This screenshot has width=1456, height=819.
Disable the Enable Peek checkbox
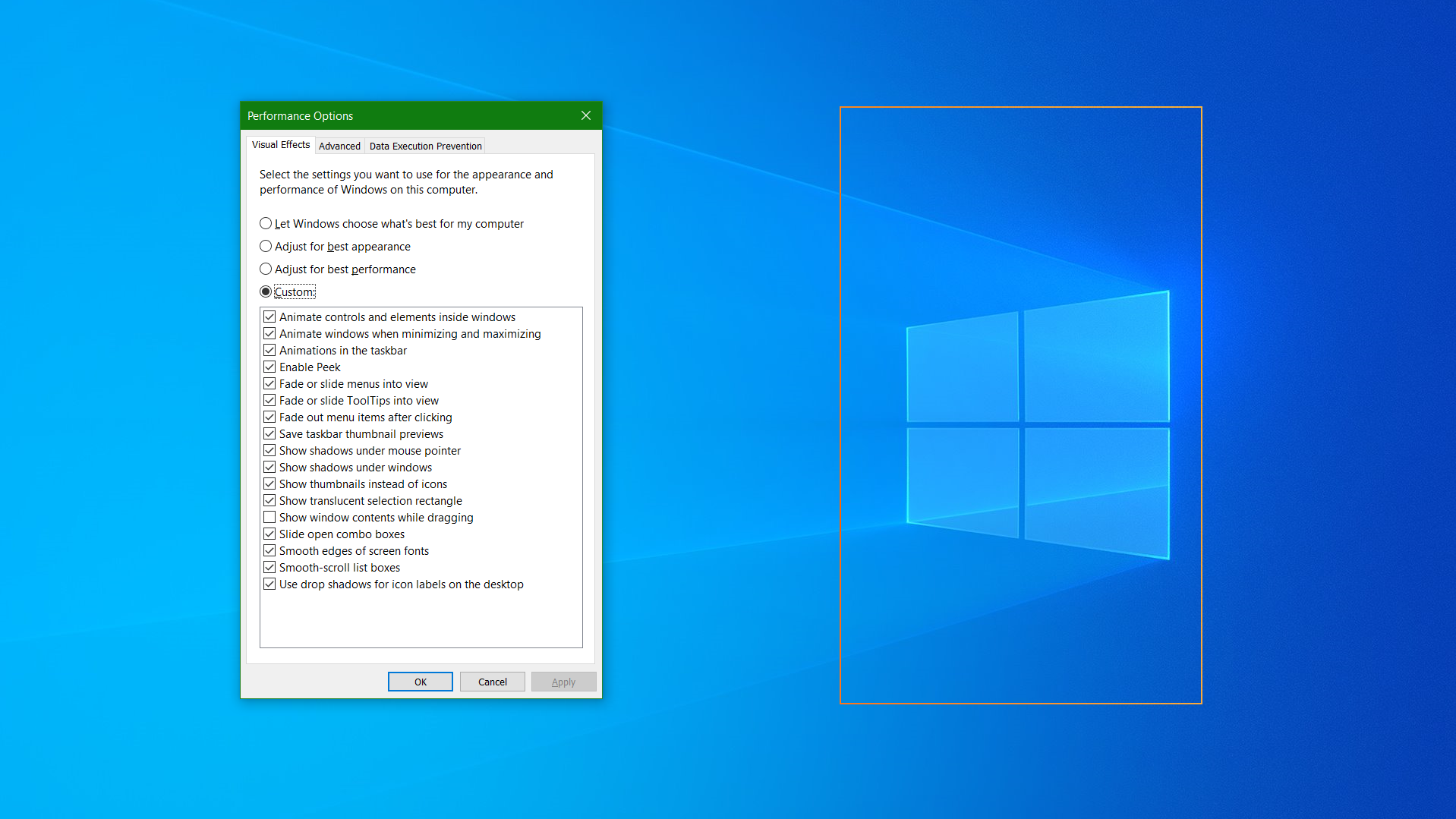coord(269,367)
